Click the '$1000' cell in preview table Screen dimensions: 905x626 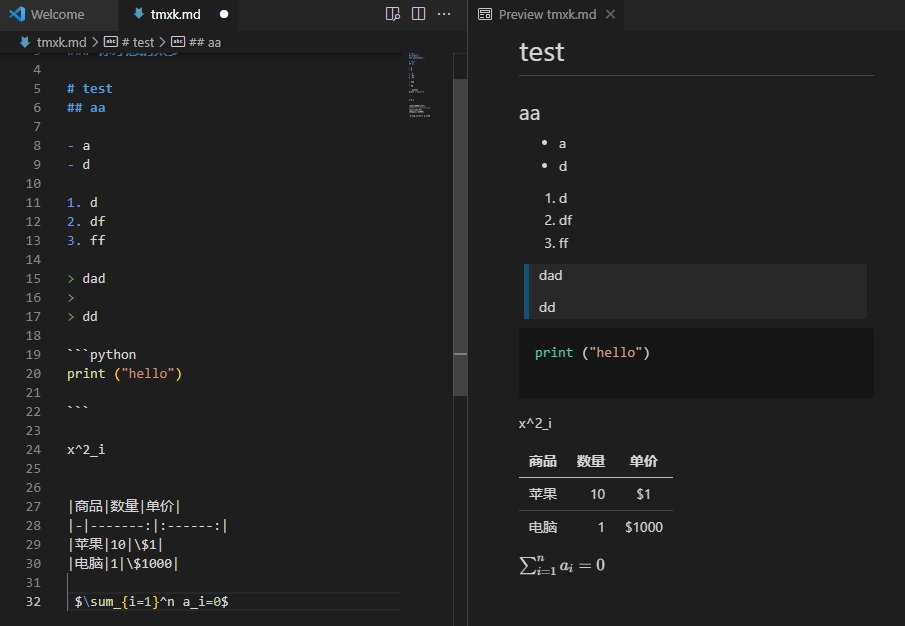[644, 527]
